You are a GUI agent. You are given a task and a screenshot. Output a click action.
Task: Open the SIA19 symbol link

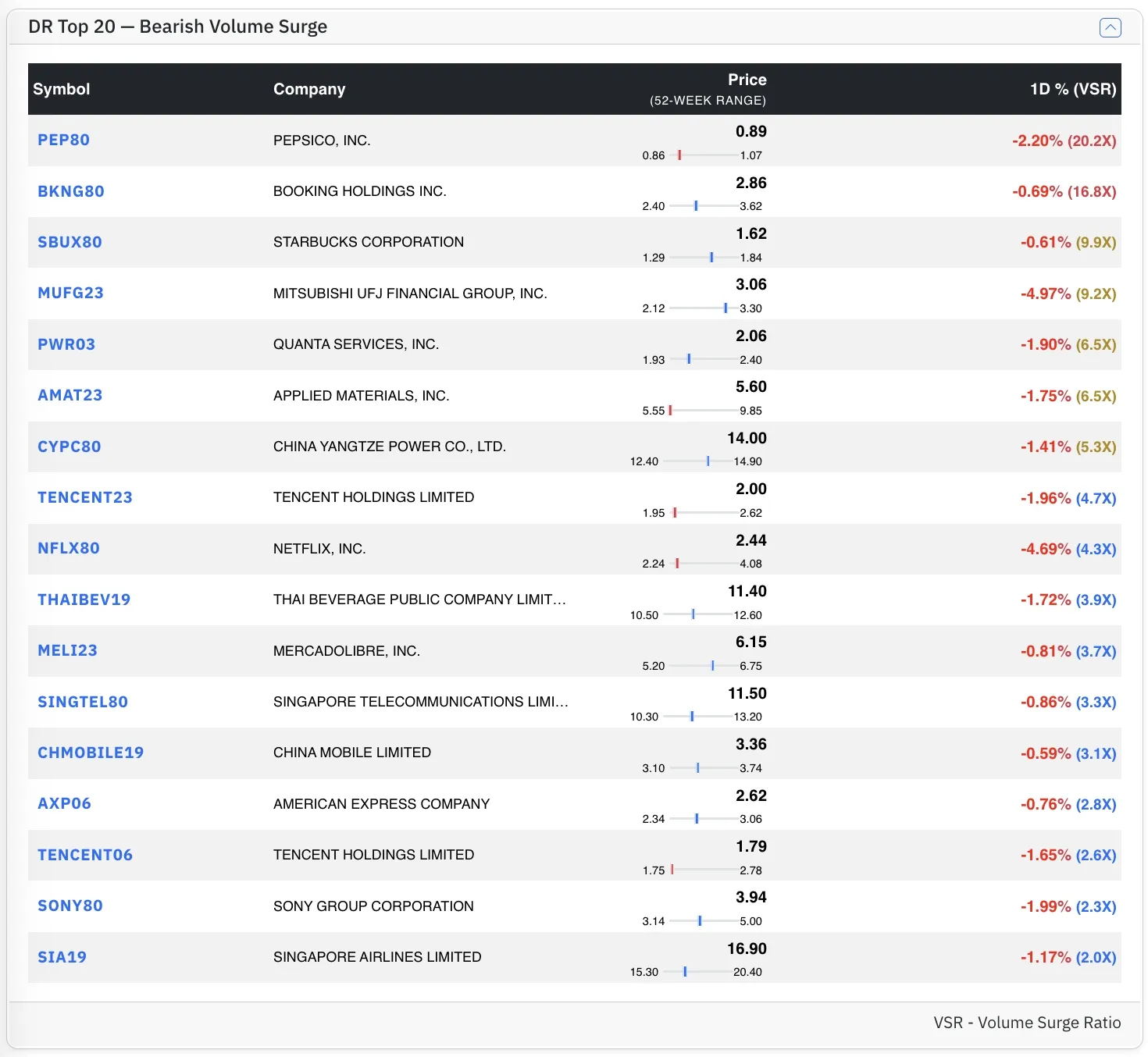(62, 957)
